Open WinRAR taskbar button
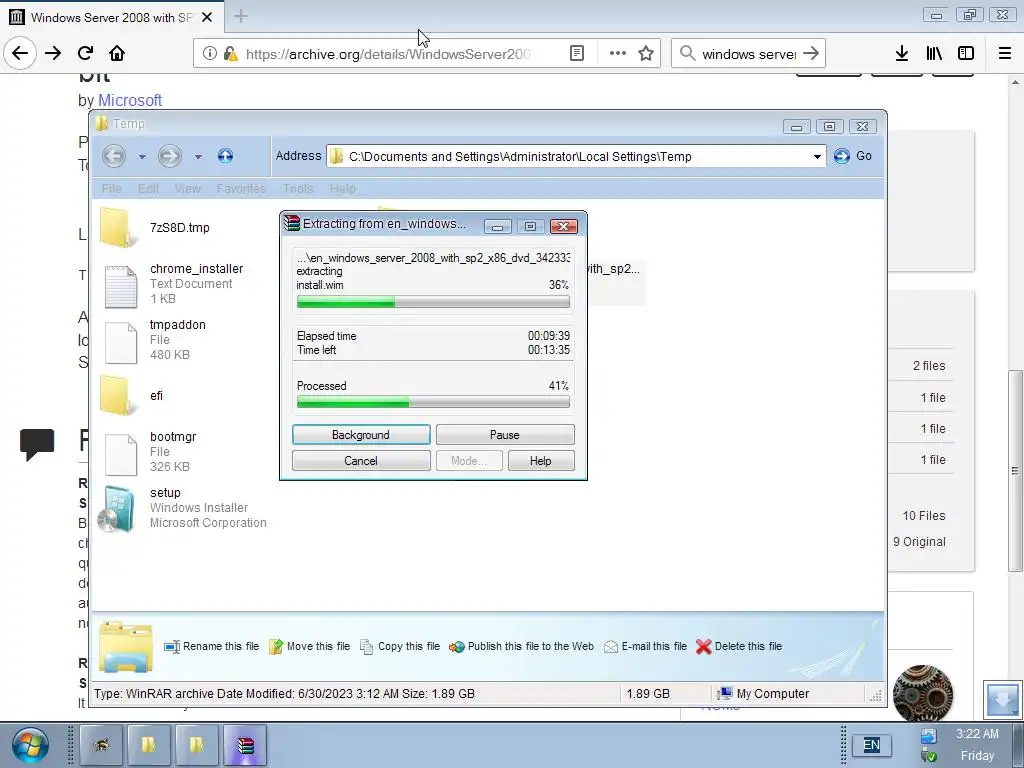Screen dimensions: 1024x768 pos(245,745)
